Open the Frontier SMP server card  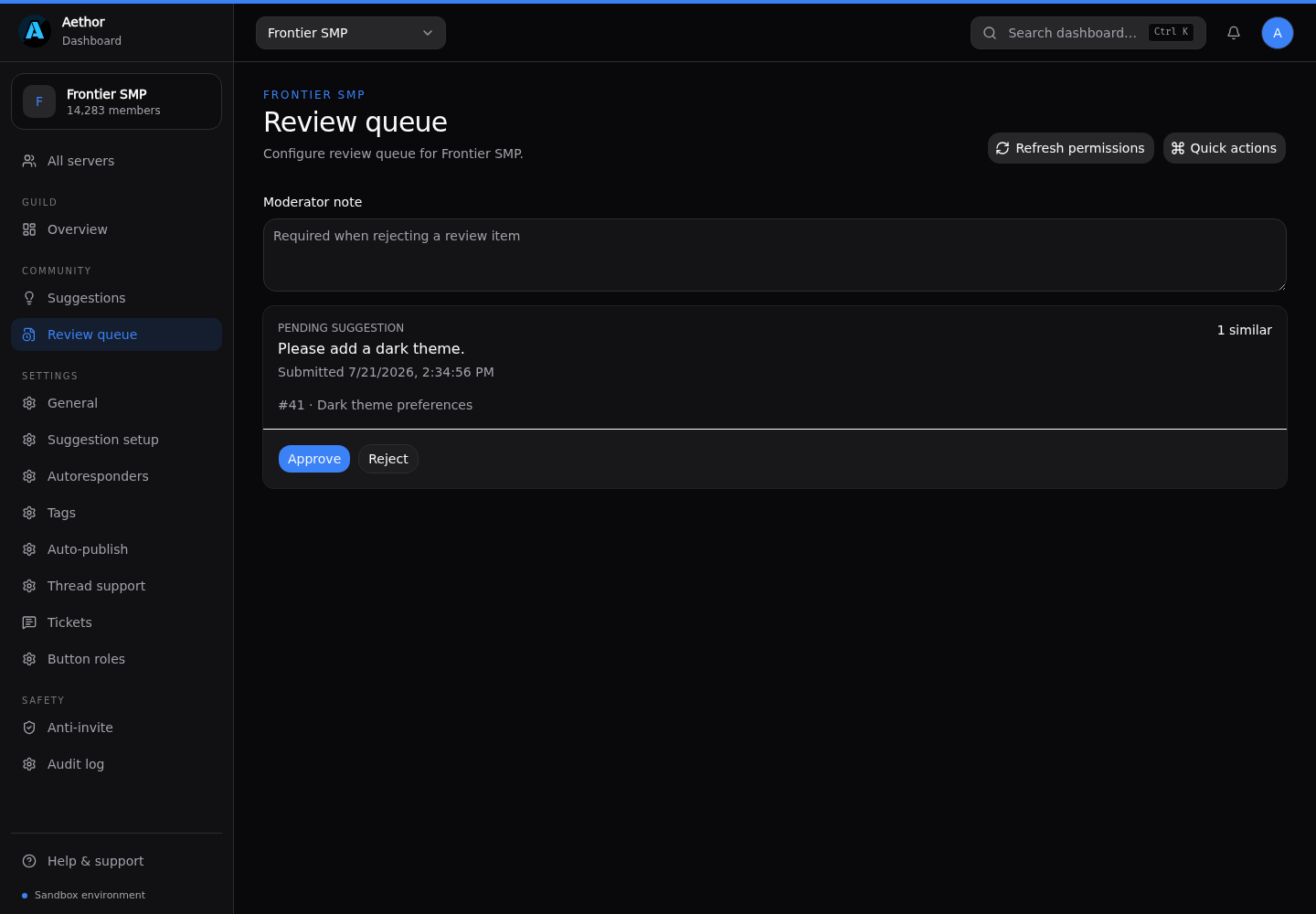pos(116,101)
